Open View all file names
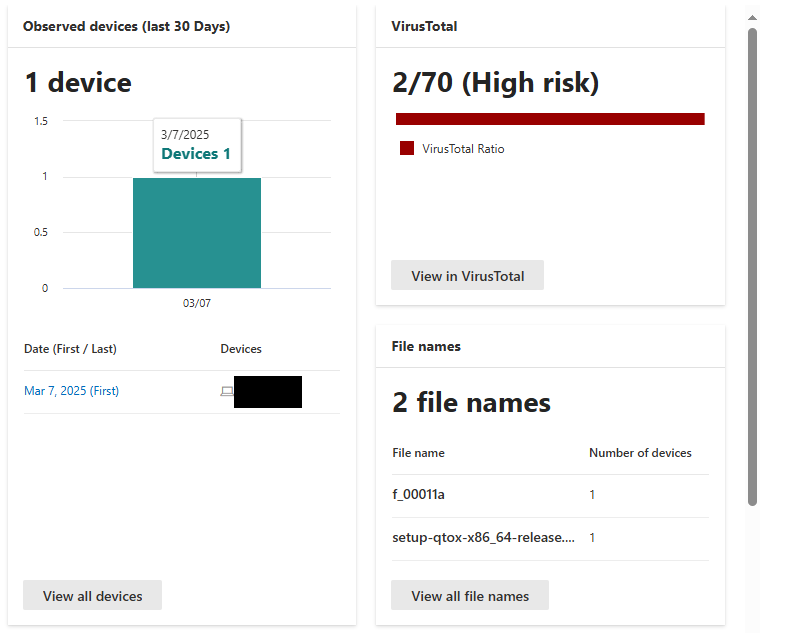Screen dimensions: 791x633 pos(470,596)
